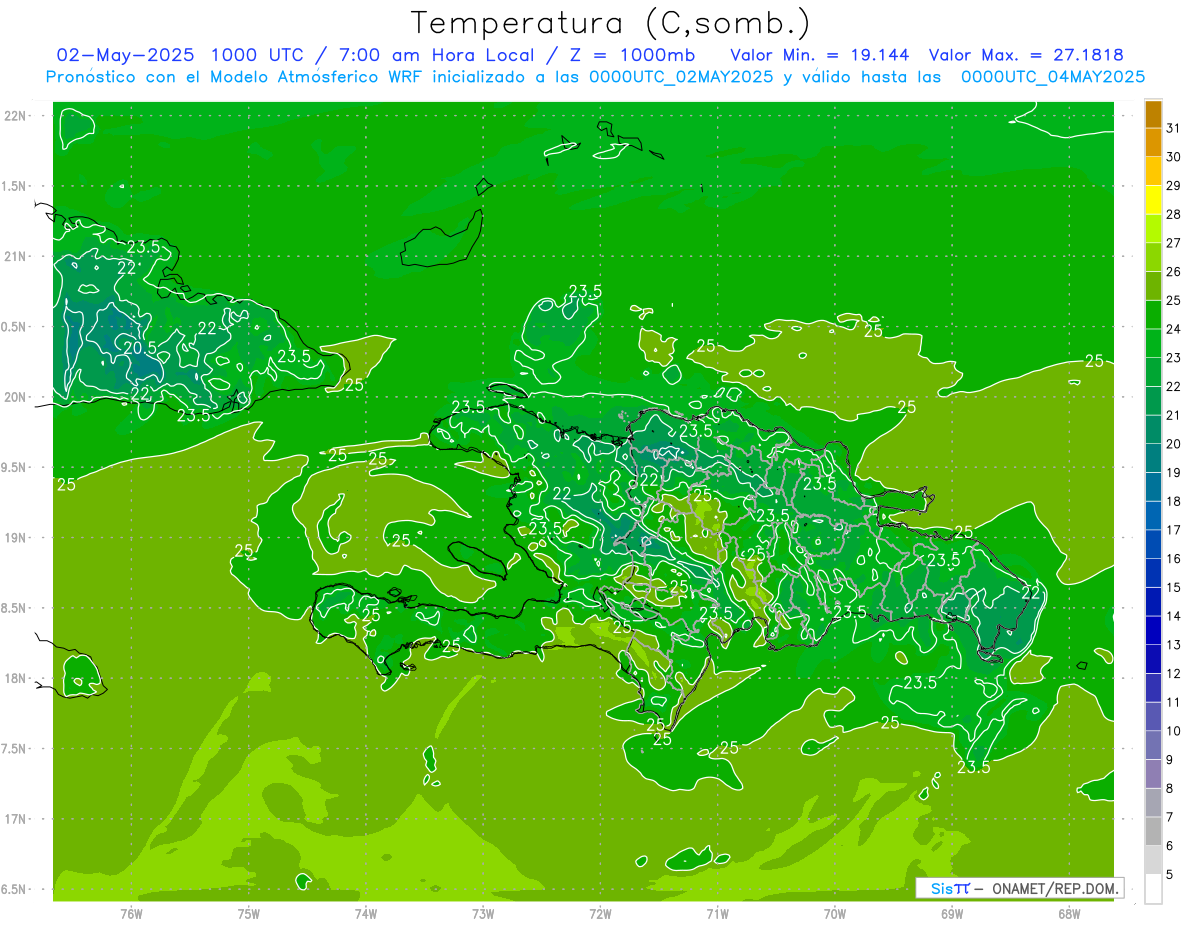Click the '22N' latitude axis label
The width and height of the screenshot is (1200, 927).
coord(15,116)
